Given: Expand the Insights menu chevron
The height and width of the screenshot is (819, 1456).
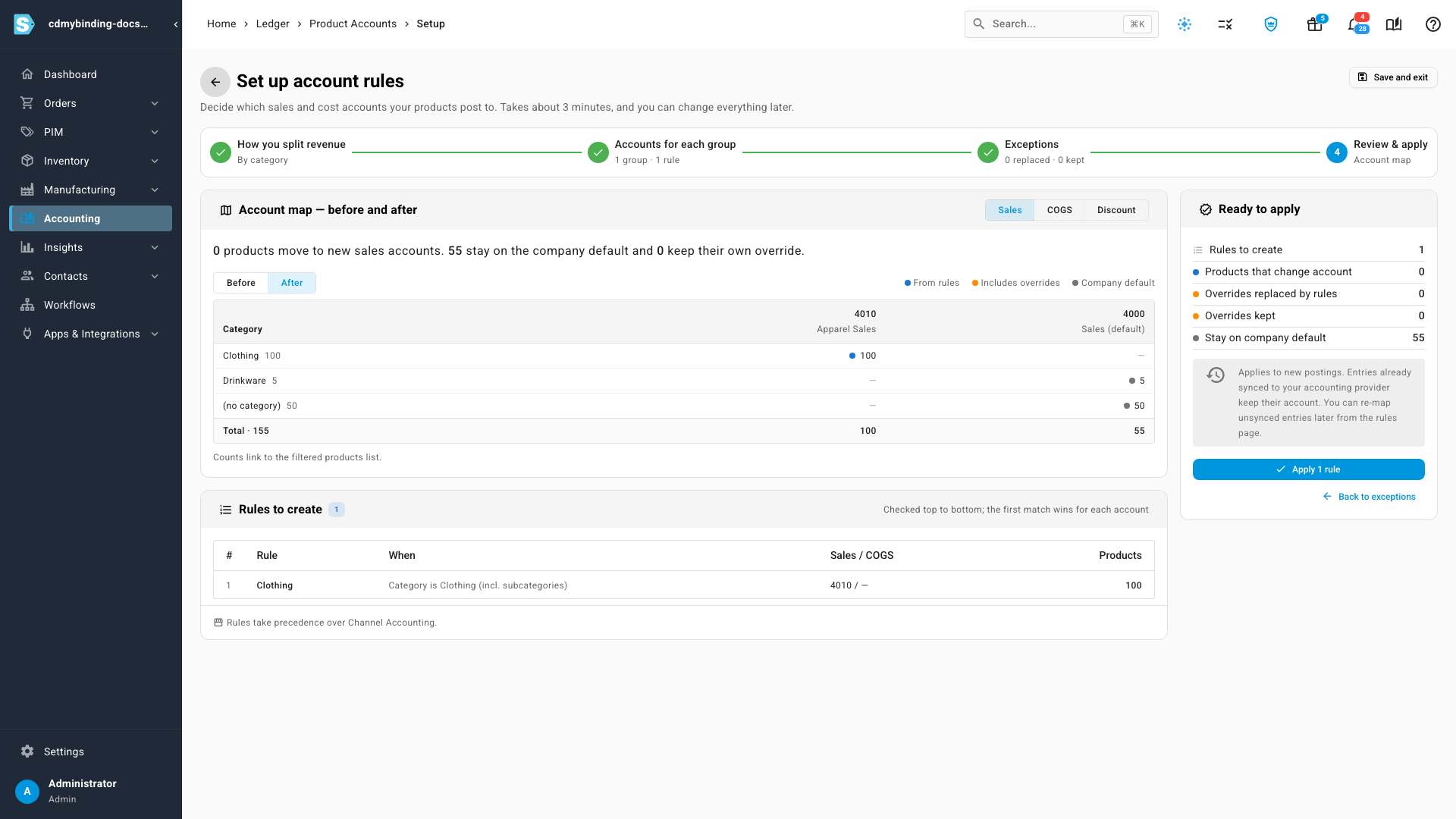Looking at the screenshot, I should (x=155, y=247).
